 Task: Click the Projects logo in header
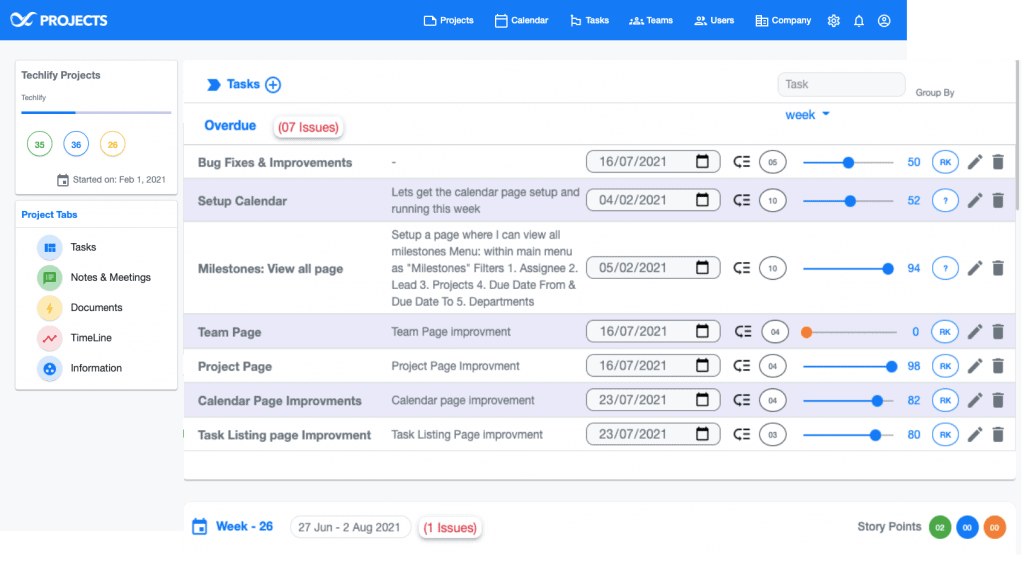[x=59, y=20]
